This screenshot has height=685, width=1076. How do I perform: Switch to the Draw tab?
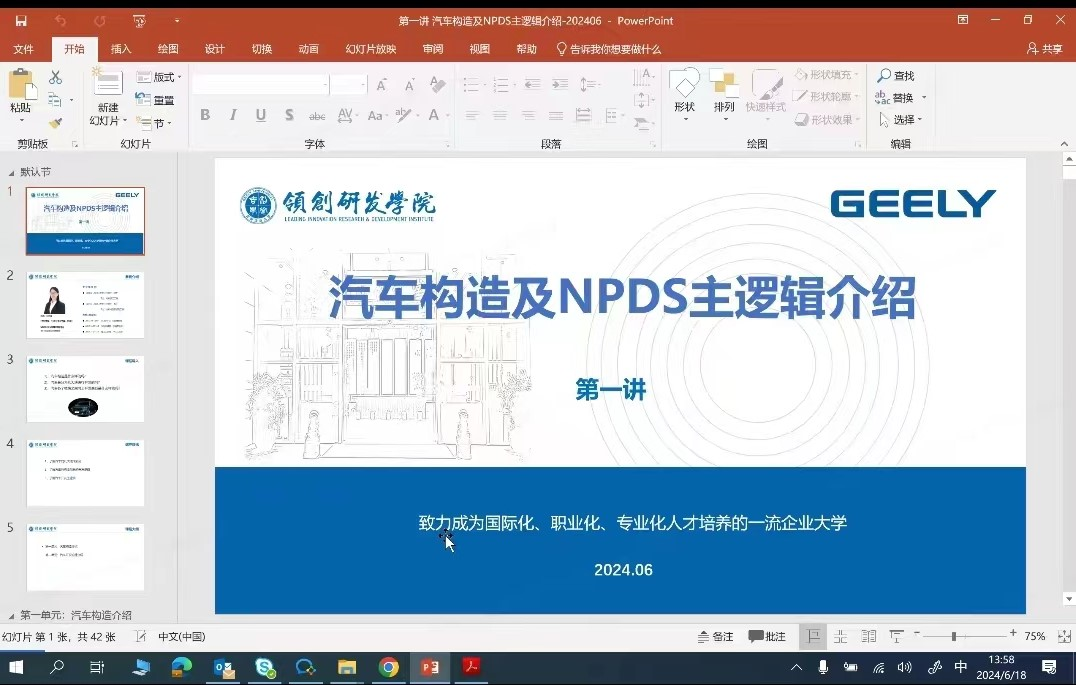168,49
